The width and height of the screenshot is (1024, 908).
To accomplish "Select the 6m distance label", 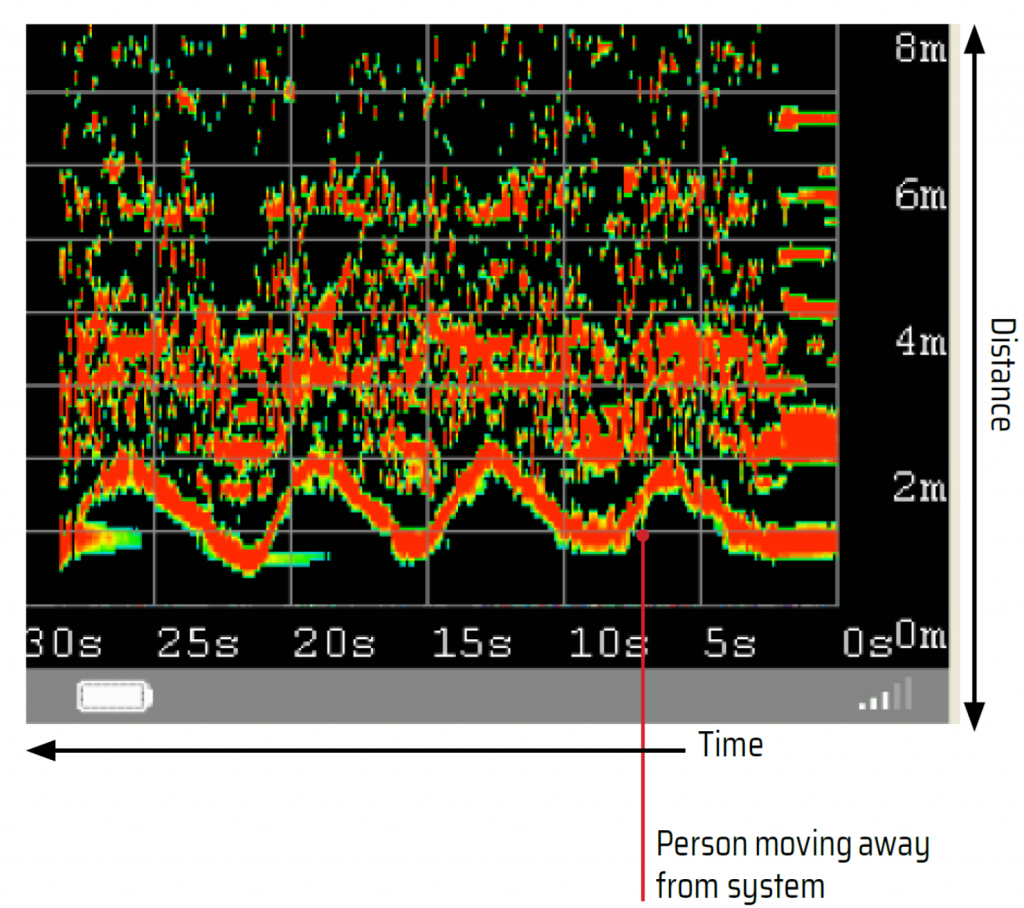I will pyautogui.click(x=919, y=195).
